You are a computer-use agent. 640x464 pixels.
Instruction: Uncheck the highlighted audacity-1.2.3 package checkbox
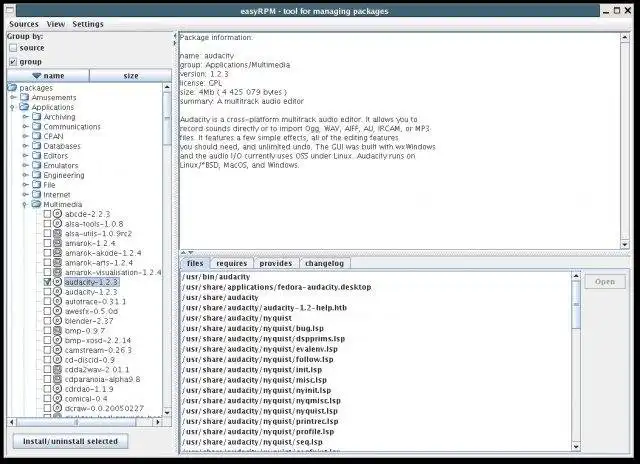pos(47,282)
